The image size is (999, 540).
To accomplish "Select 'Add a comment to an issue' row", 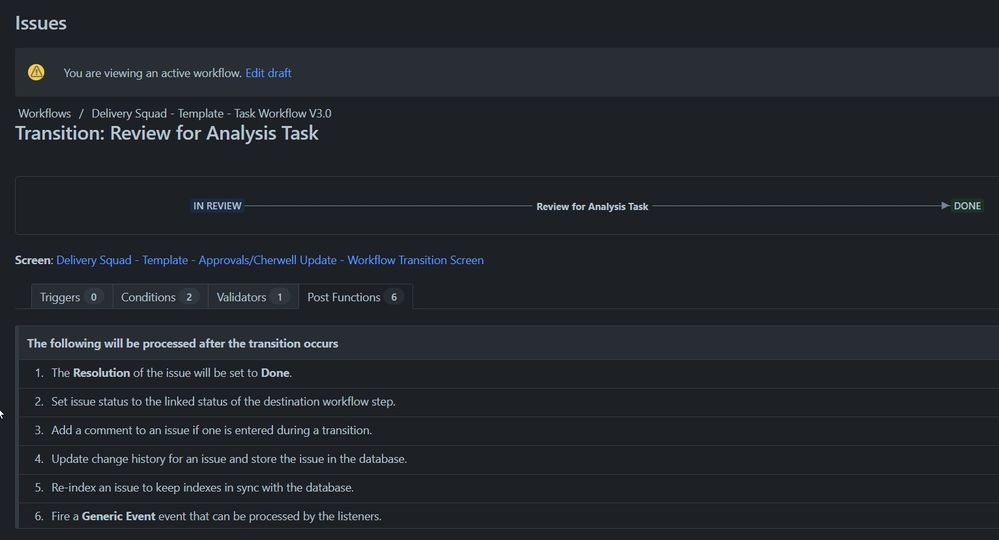I will [508, 430].
